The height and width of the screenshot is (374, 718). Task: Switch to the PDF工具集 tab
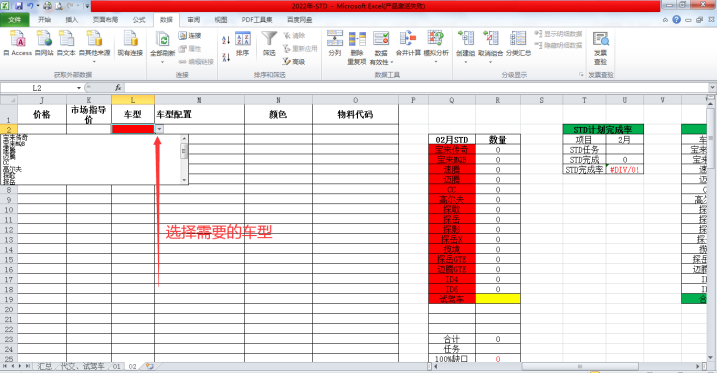pos(256,20)
